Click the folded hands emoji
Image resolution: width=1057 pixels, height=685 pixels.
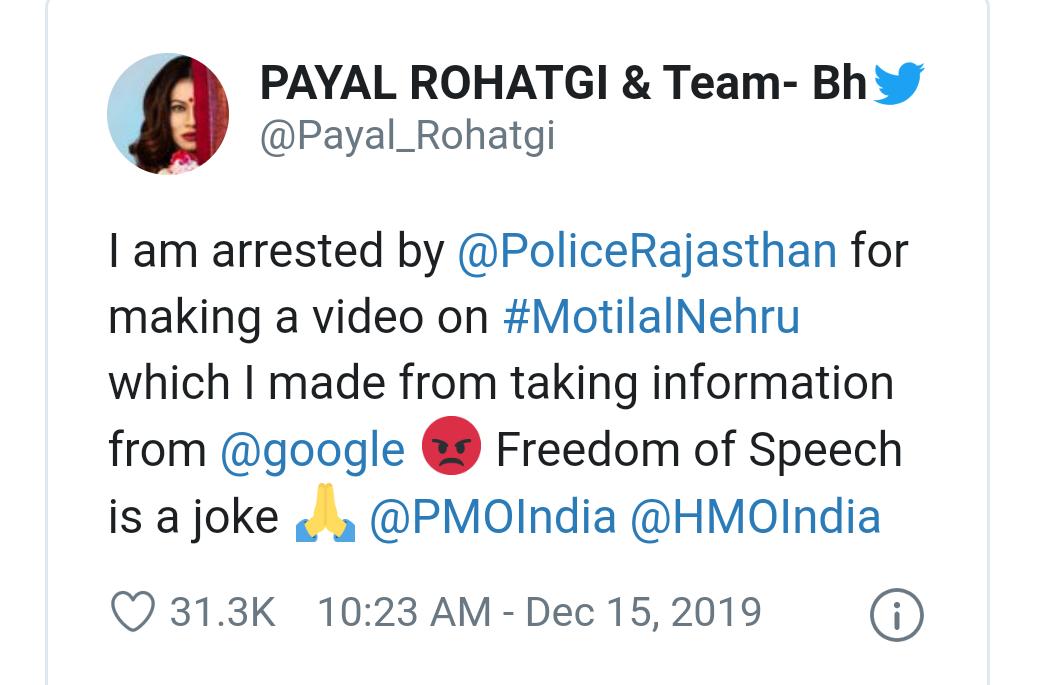(x=325, y=518)
